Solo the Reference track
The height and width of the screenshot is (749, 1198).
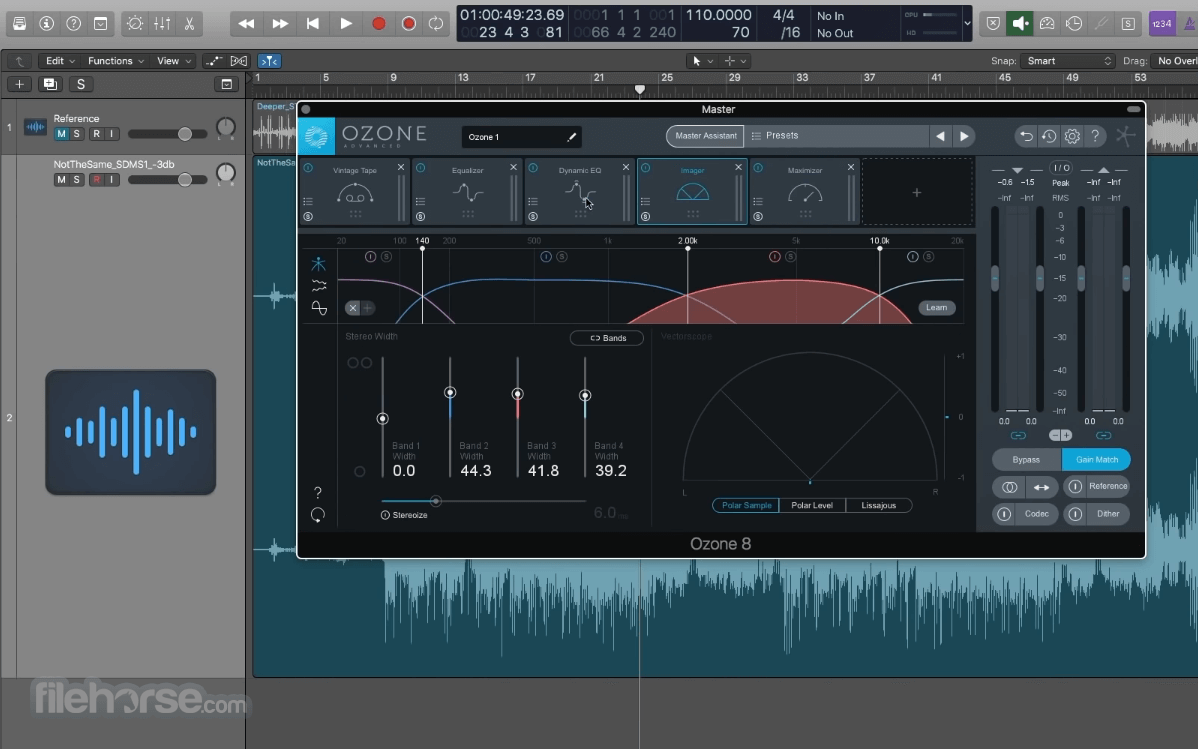click(x=76, y=134)
